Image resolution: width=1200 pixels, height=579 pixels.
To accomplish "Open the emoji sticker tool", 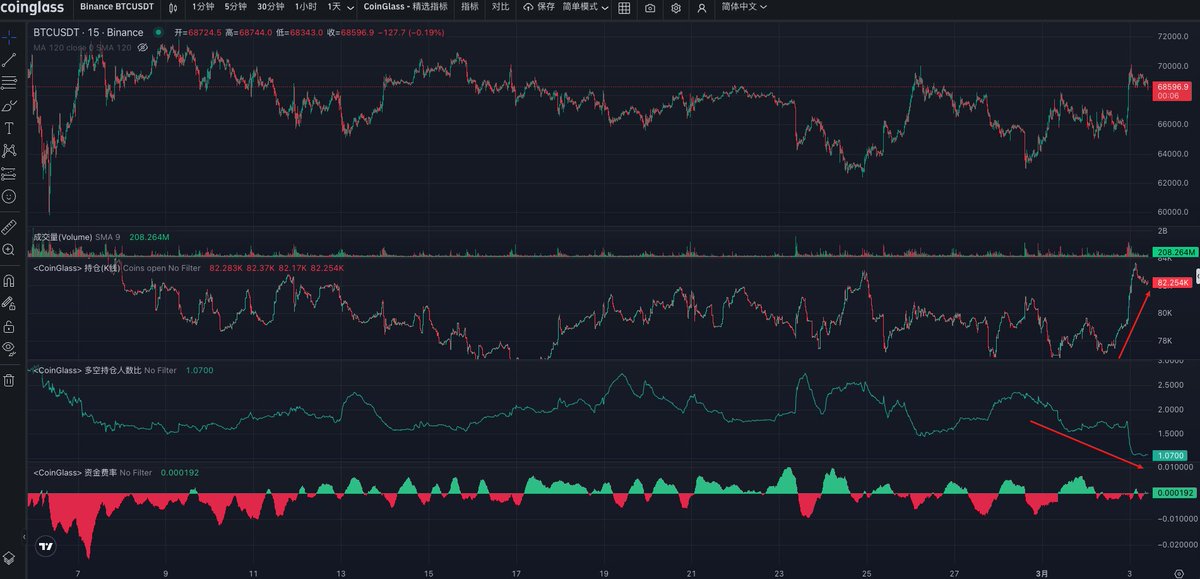I will pos(10,197).
